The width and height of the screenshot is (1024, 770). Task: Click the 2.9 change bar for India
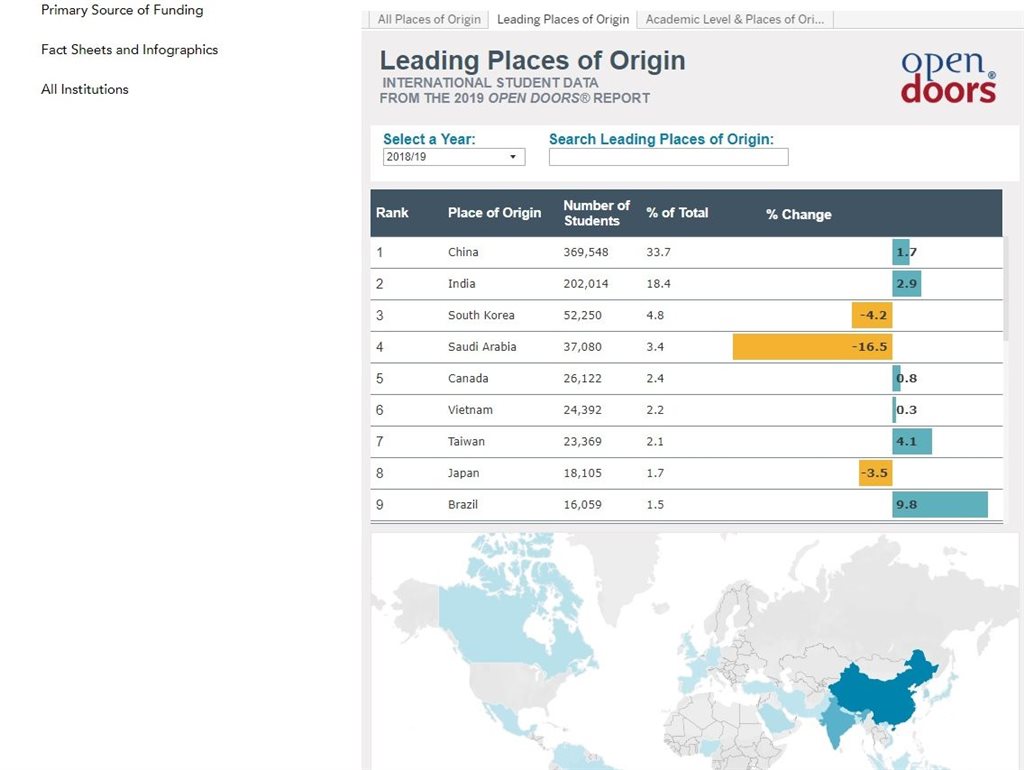click(x=906, y=284)
